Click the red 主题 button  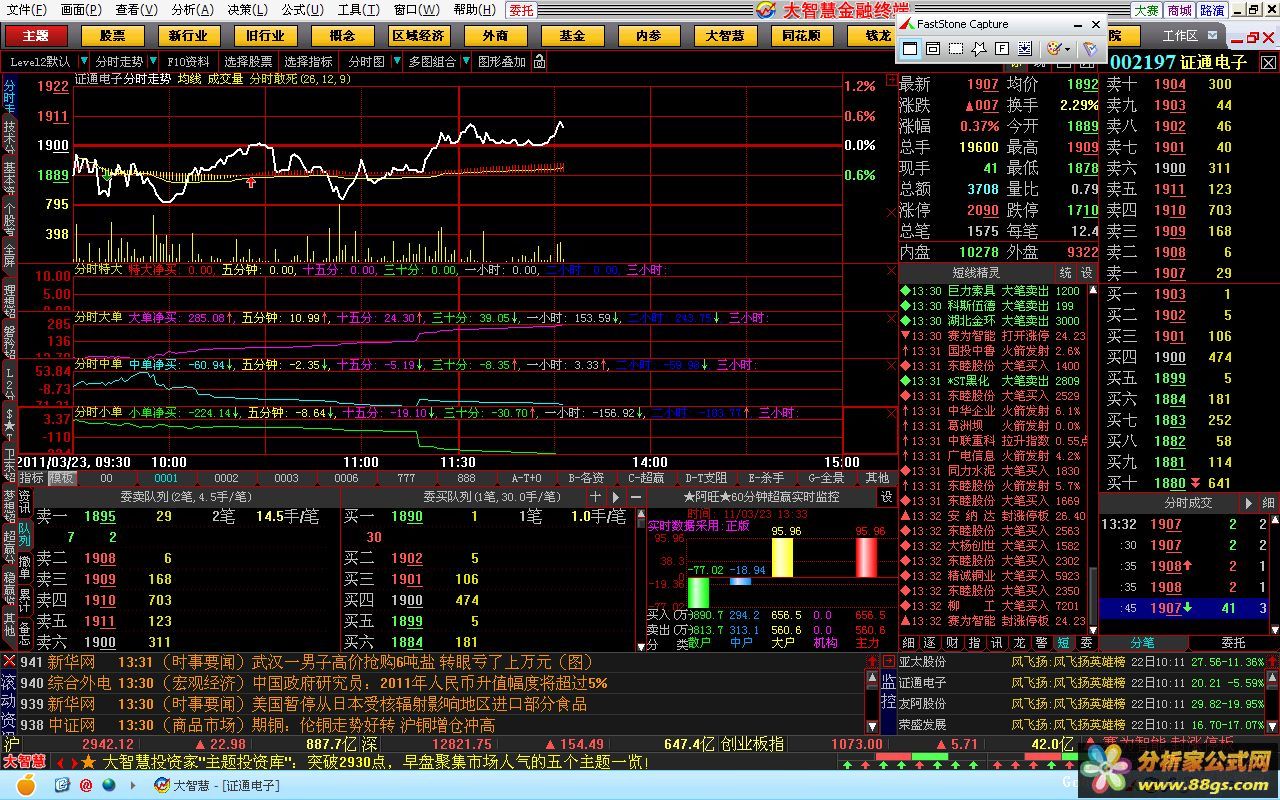35,35
